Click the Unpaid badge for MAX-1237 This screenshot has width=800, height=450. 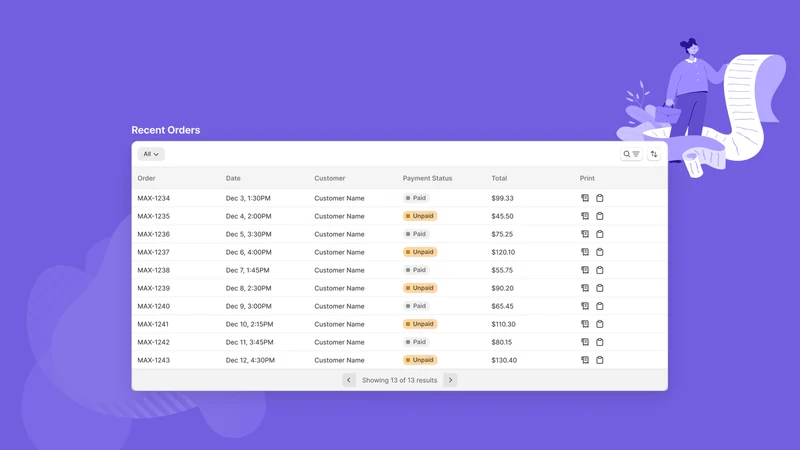click(x=420, y=252)
